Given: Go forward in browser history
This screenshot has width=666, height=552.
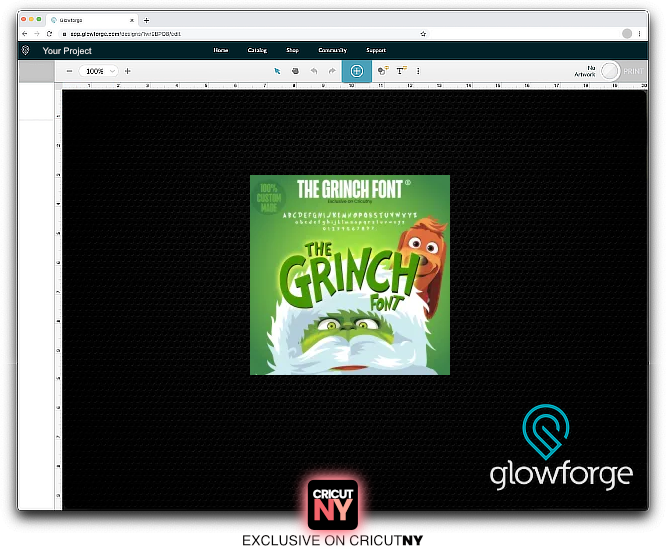Looking at the screenshot, I should (x=37, y=34).
